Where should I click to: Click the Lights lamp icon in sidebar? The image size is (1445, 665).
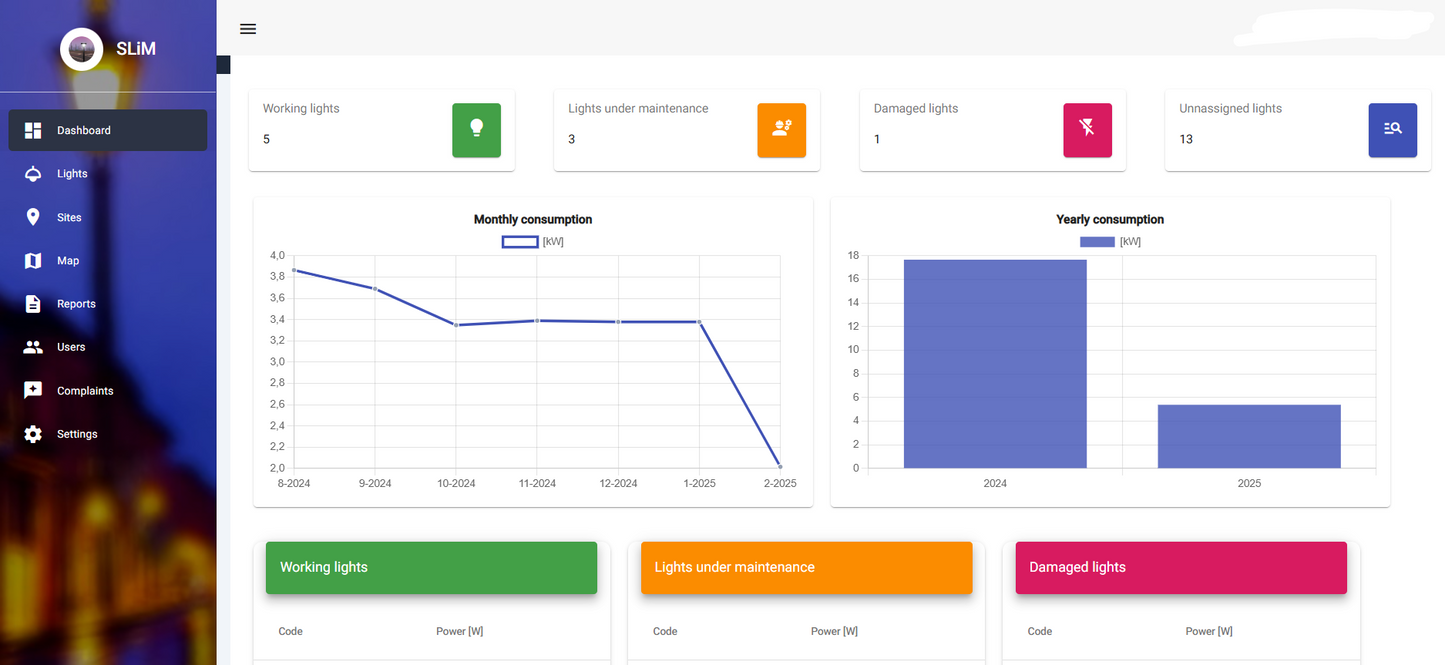33,174
